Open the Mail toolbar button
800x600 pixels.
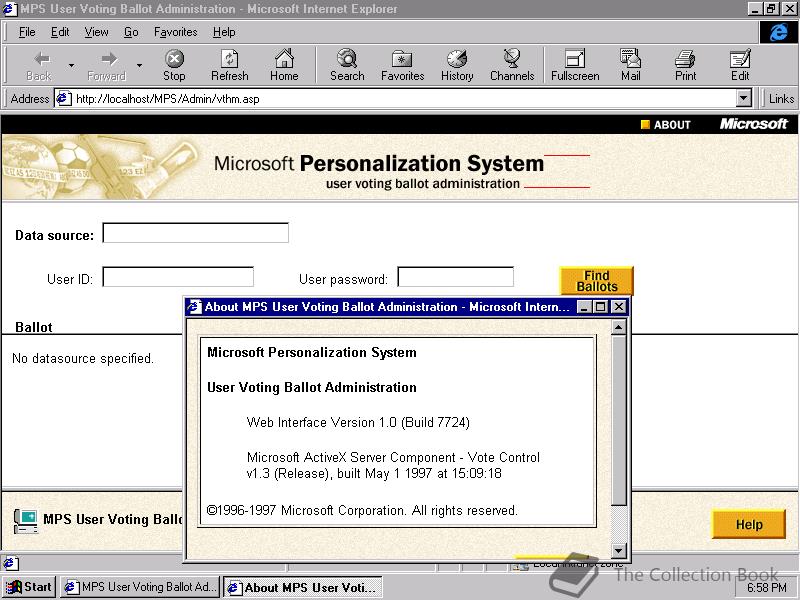coord(631,65)
